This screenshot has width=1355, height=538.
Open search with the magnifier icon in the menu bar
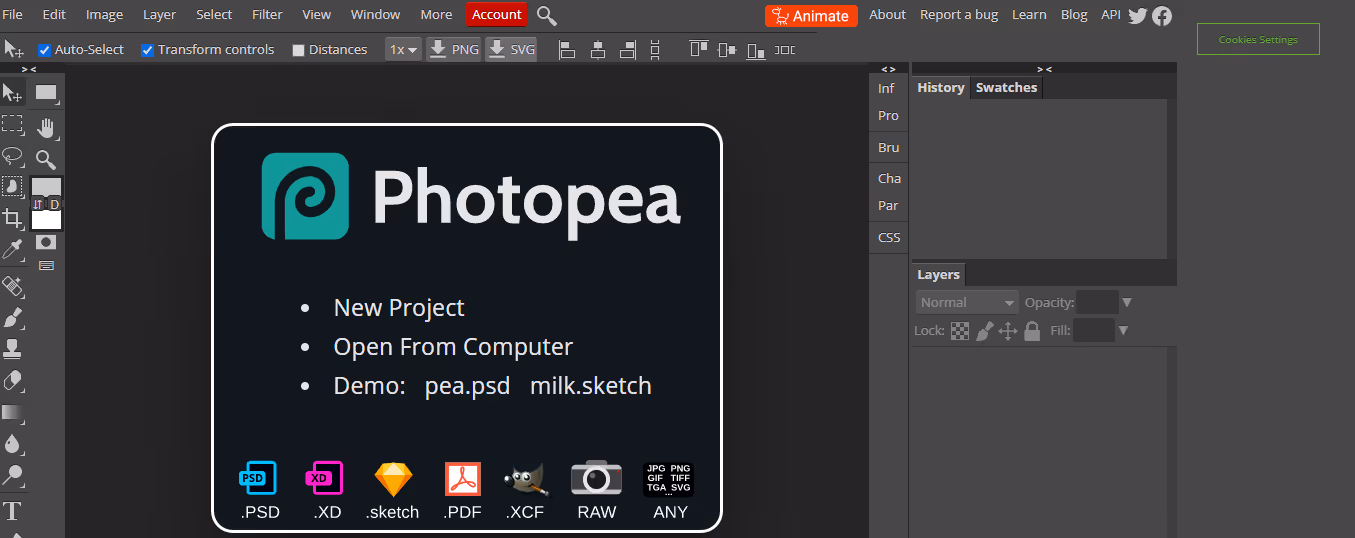pyautogui.click(x=547, y=15)
